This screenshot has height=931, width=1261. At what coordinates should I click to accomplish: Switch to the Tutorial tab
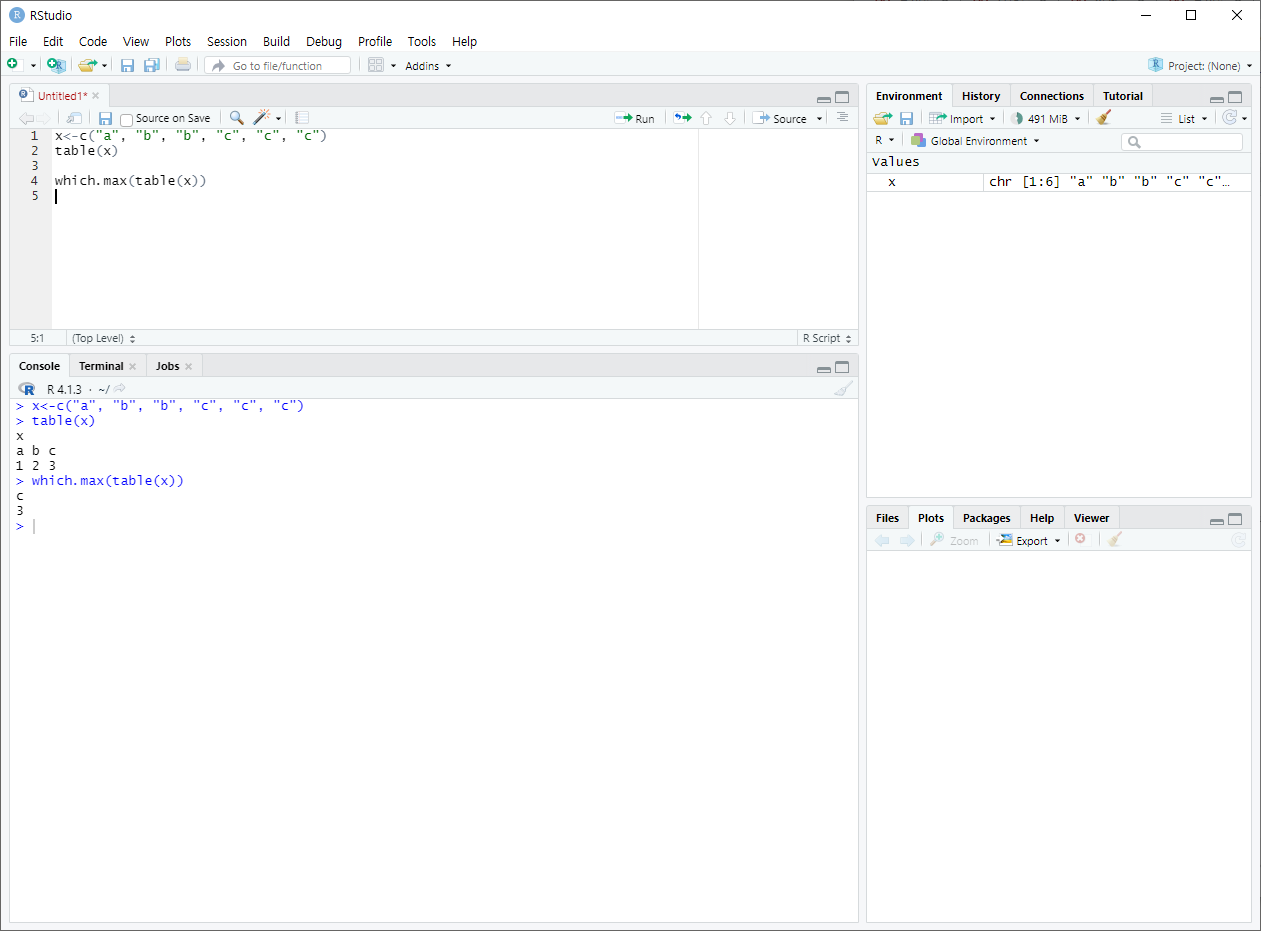(1123, 96)
